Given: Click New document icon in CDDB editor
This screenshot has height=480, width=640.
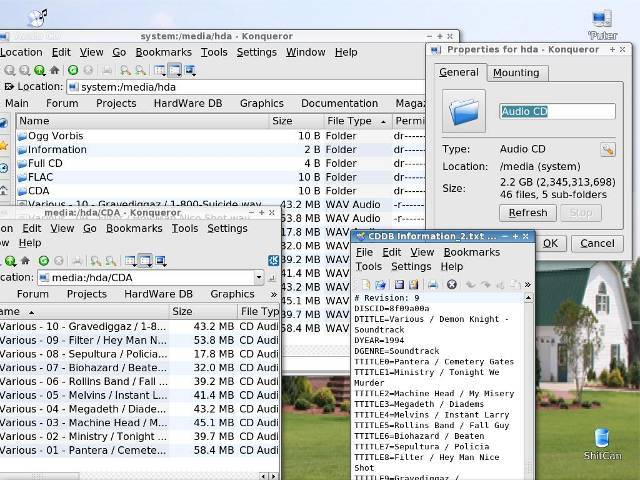Looking at the screenshot, I should (366, 284).
